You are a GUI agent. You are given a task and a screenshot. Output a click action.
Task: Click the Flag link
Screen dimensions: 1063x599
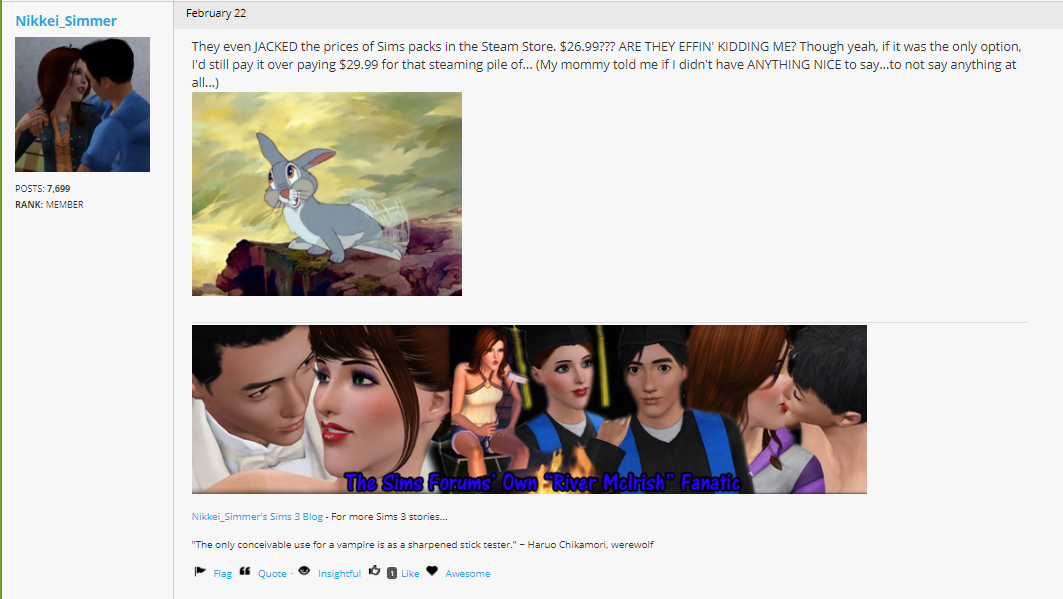pyautogui.click(x=222, y=573)
